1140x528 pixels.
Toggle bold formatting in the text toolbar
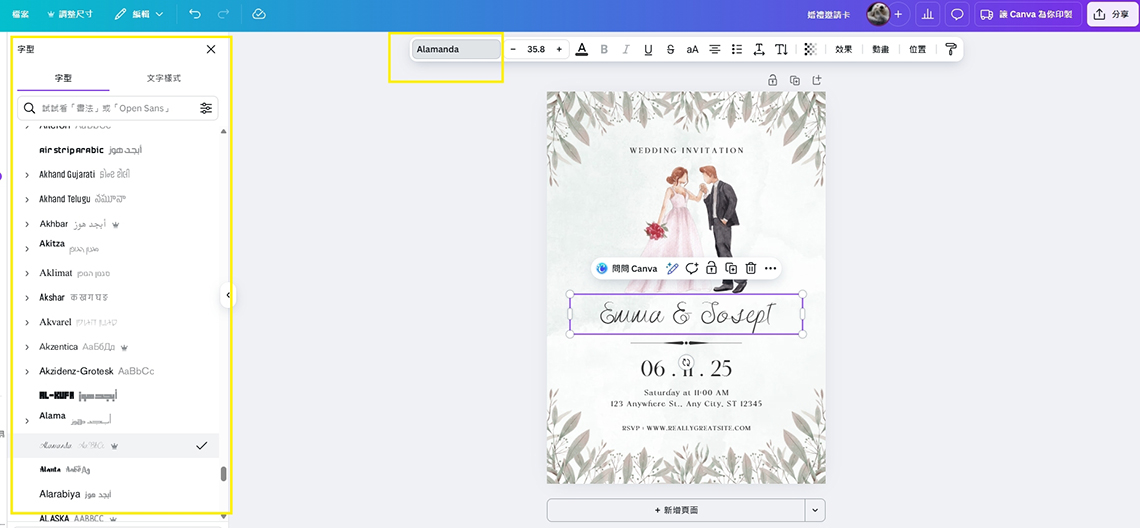[604, 49]
